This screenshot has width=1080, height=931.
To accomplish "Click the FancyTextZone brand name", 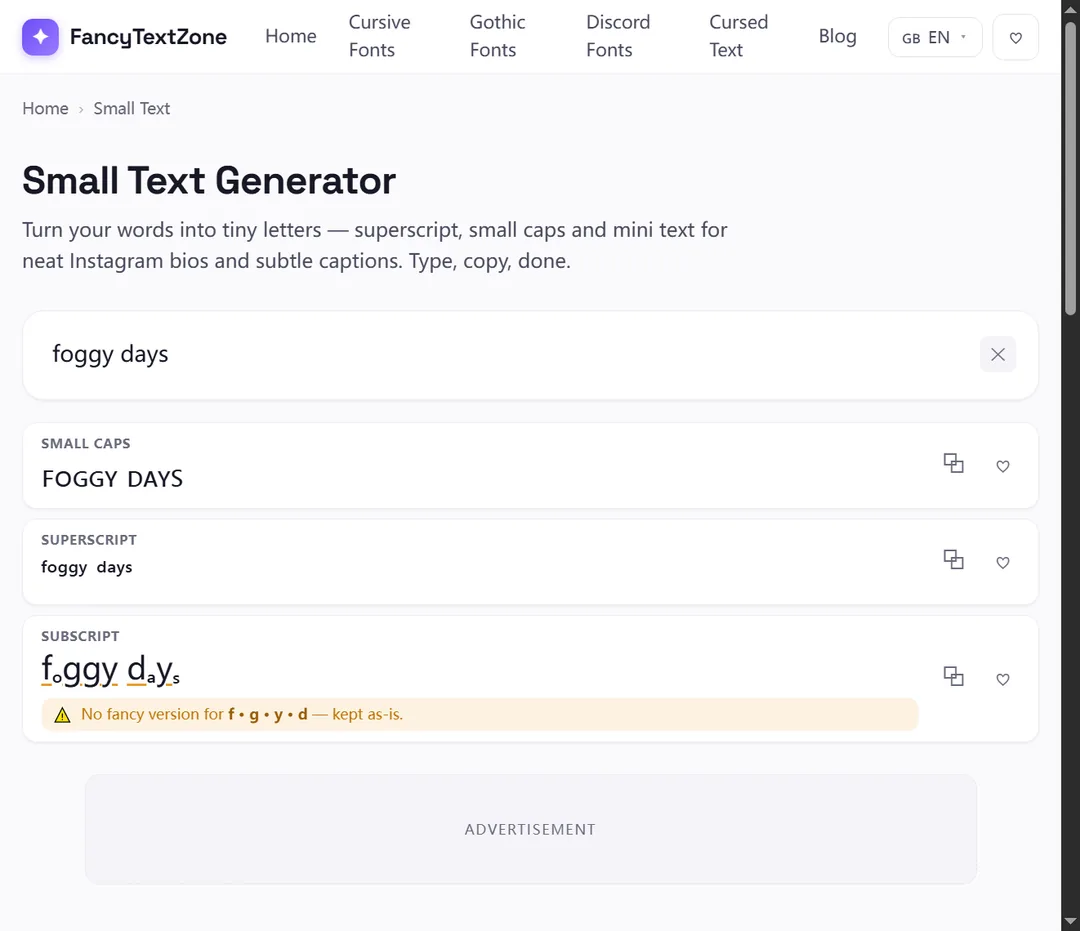I will [x=148, y=36].
